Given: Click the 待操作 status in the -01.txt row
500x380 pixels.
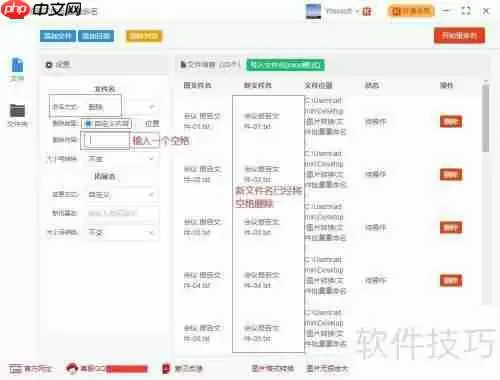Looking at the screenshot, I should click(x=375, y=122).
